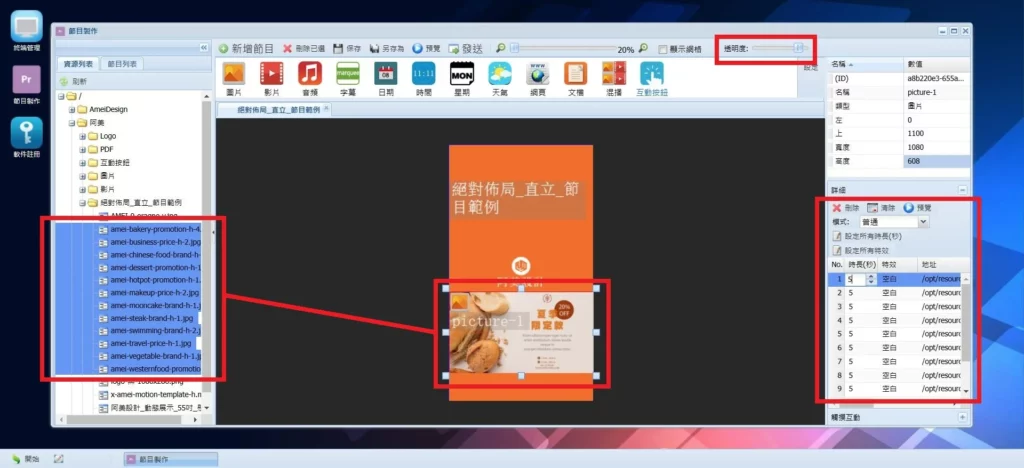Screen dimensions: 1024x468
Task: Select the 網頁 web page icon
Action: [x=537, y=75]
